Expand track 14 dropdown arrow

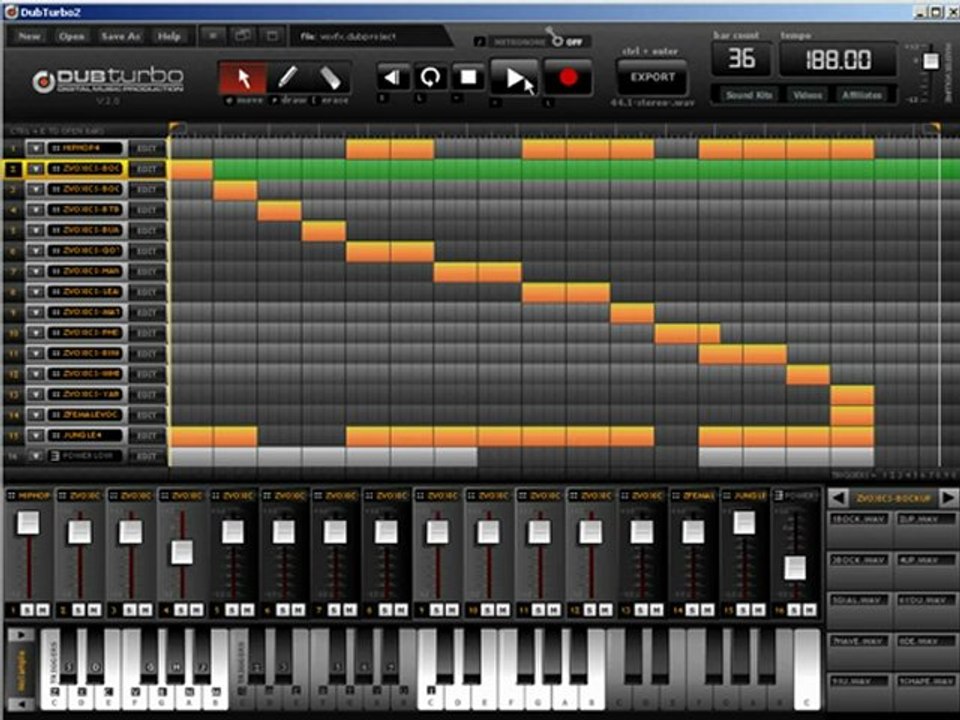point(36,415)
